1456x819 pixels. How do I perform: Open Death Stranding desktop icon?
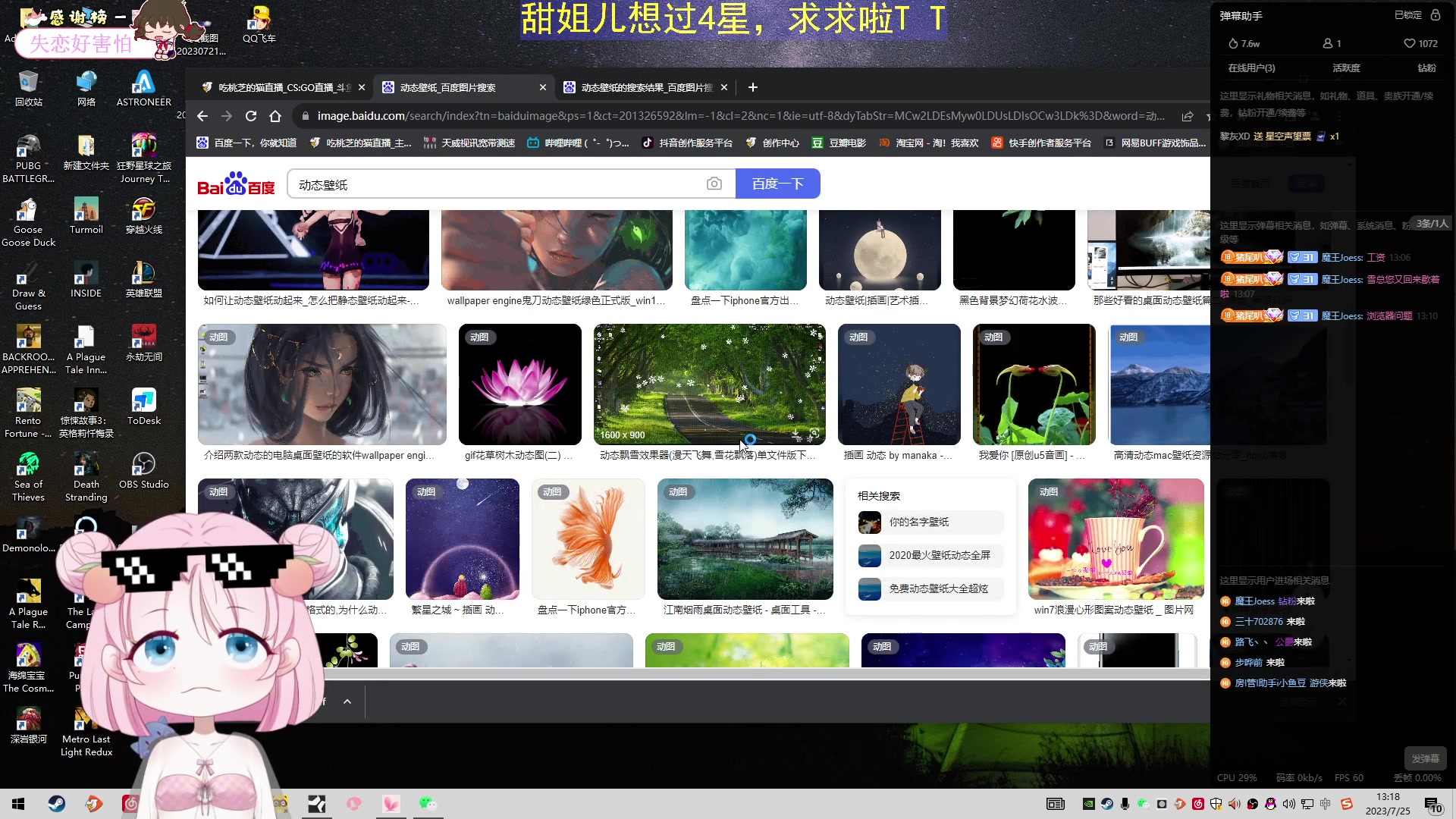coord(86,477)
